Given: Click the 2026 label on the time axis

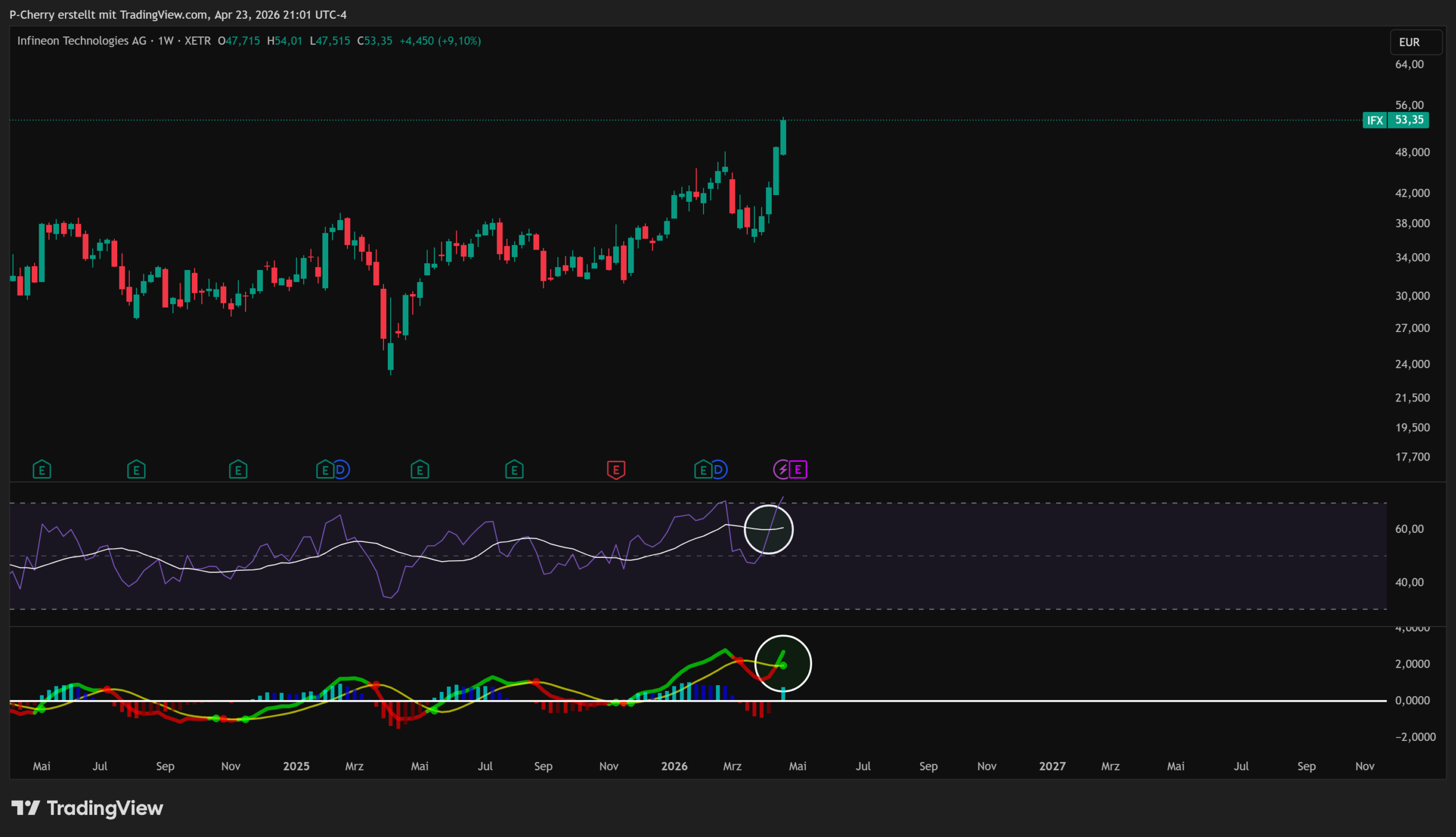Looking at the screenshot, I should 673,766.
